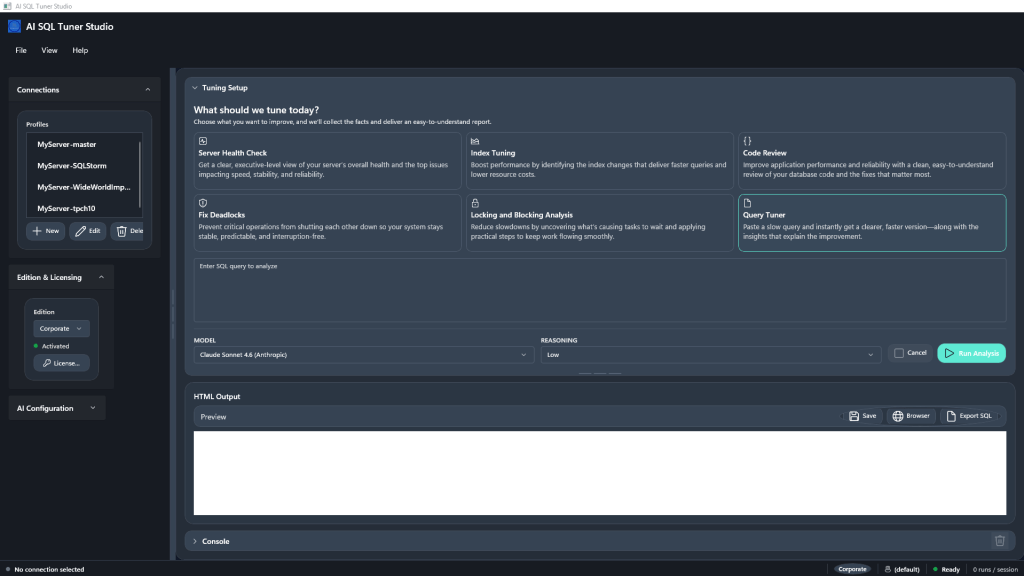This screenshot has width=1024, height=576.
Task: Collapse the Edition & Licensing panel
Action: [x=101, y=278]
